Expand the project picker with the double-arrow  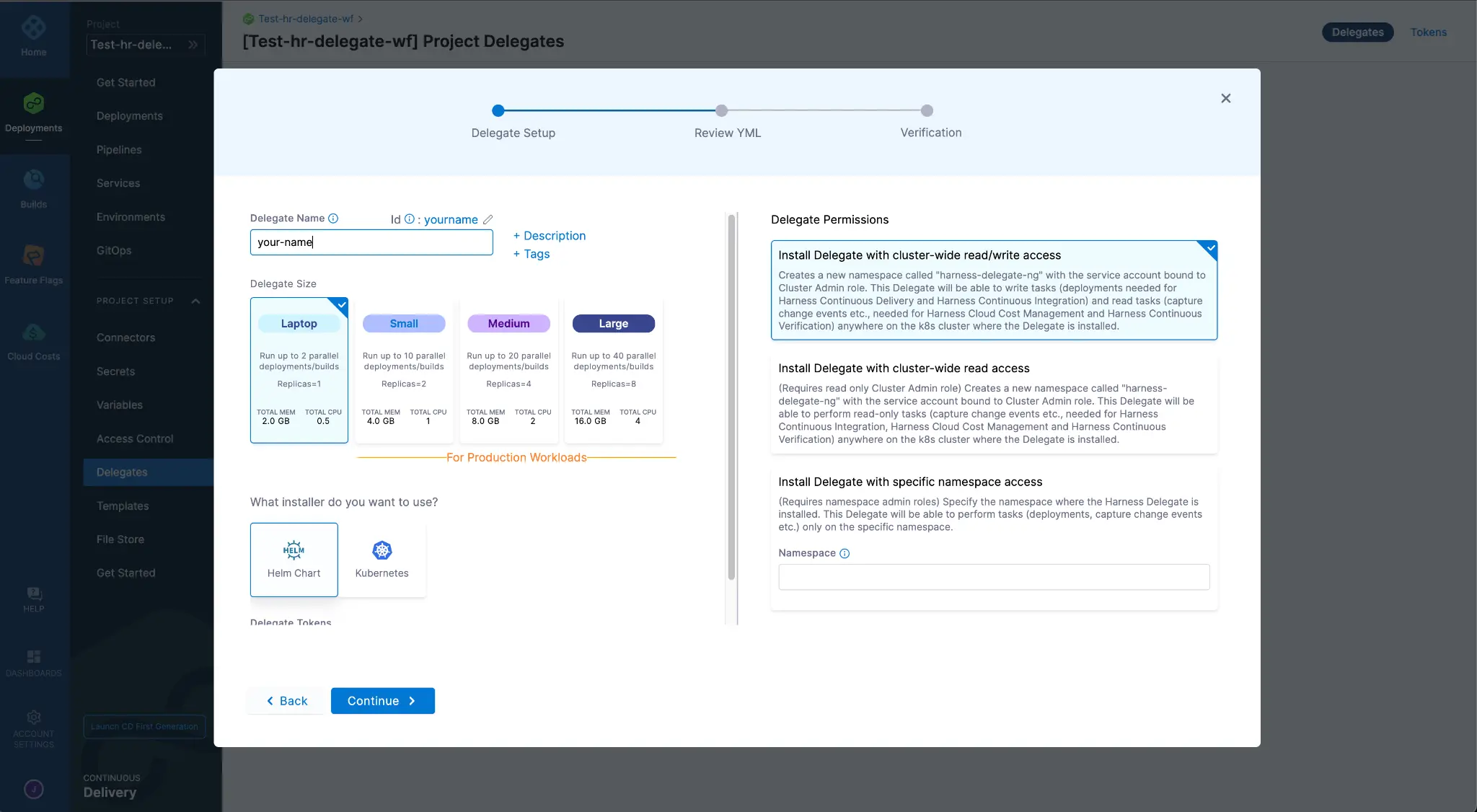click(193, 44)
